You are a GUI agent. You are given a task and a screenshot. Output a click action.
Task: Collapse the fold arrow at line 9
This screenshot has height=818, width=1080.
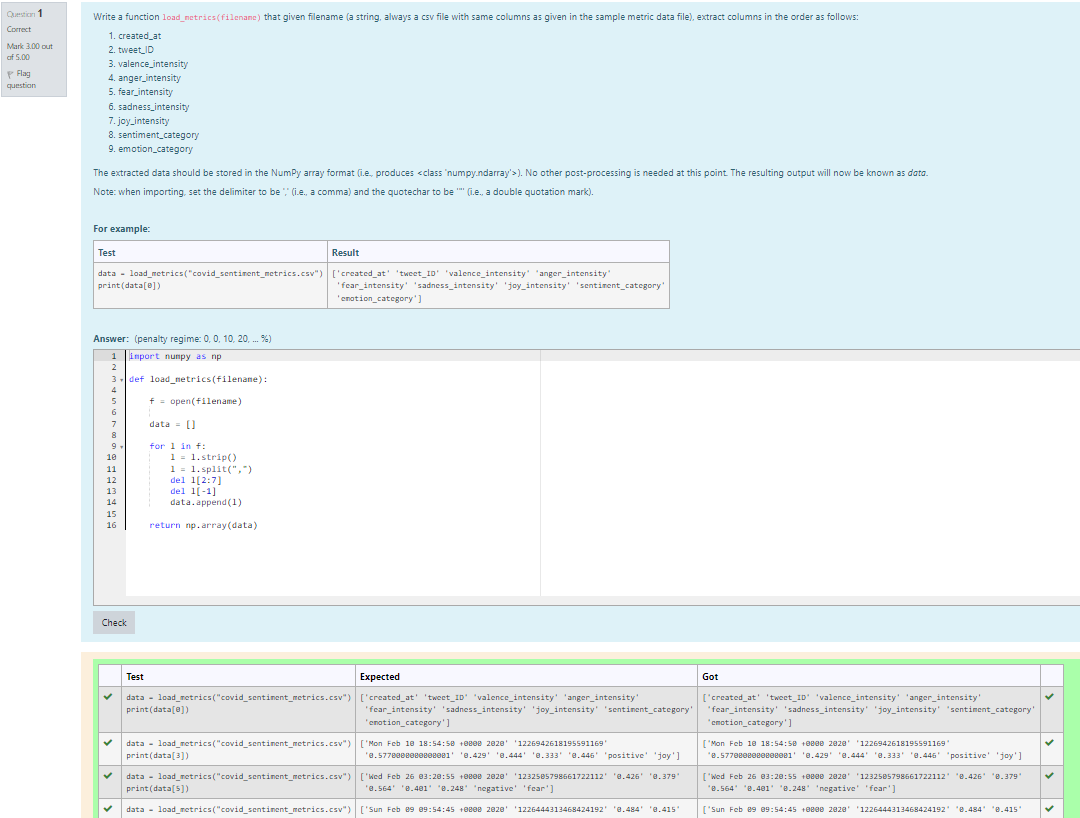[x=122, y=446]
